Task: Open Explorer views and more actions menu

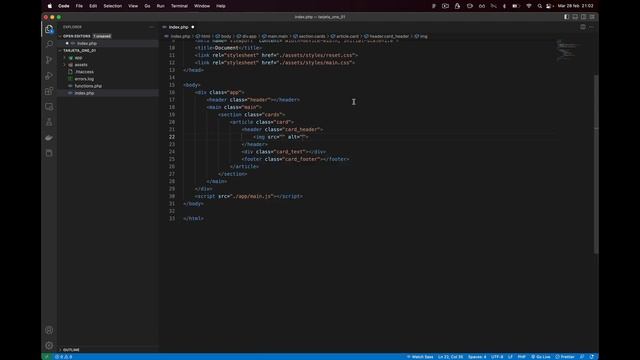Action: [x=151, y=27]
